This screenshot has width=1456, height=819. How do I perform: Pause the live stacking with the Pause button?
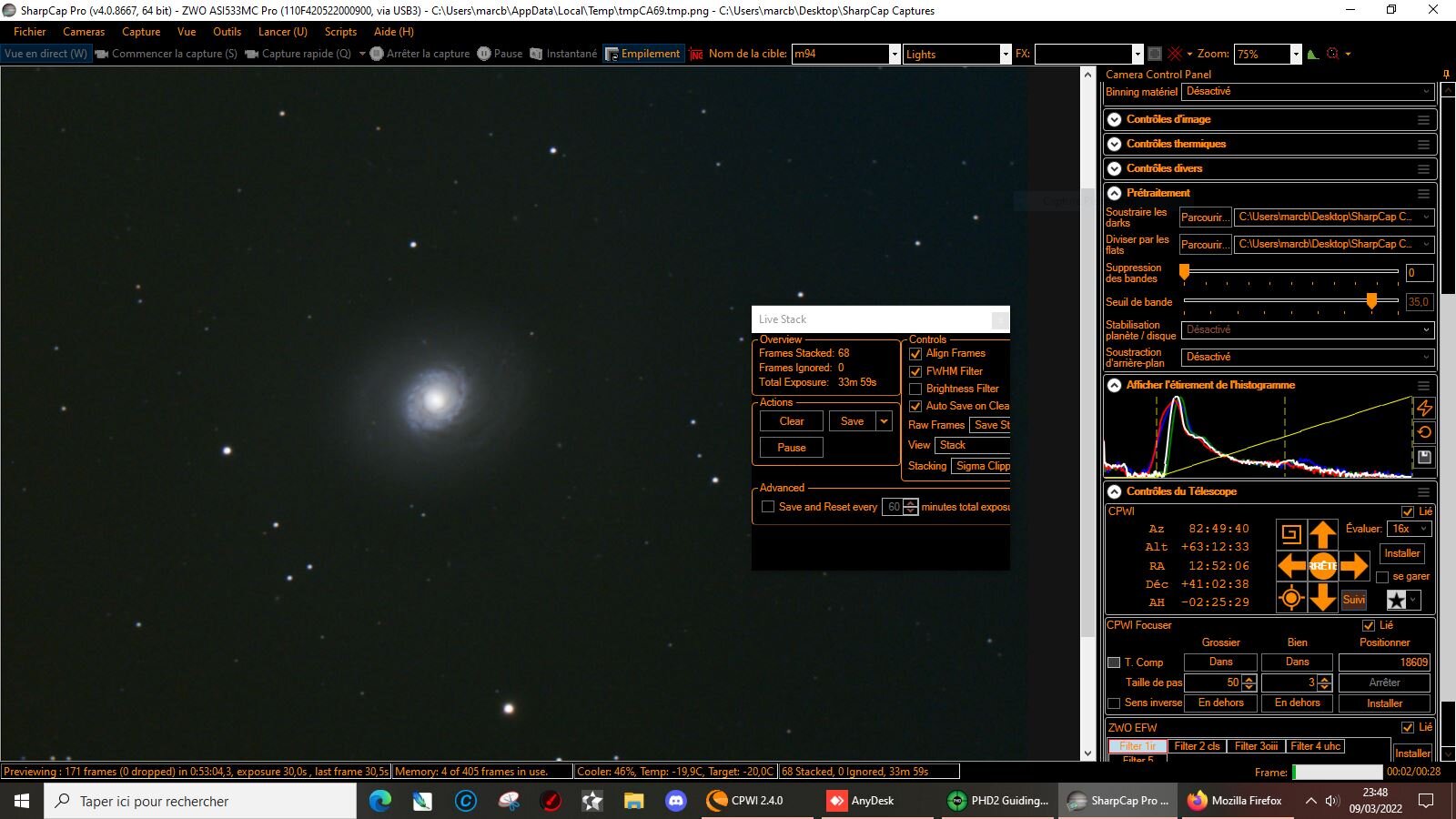(792, 448)
